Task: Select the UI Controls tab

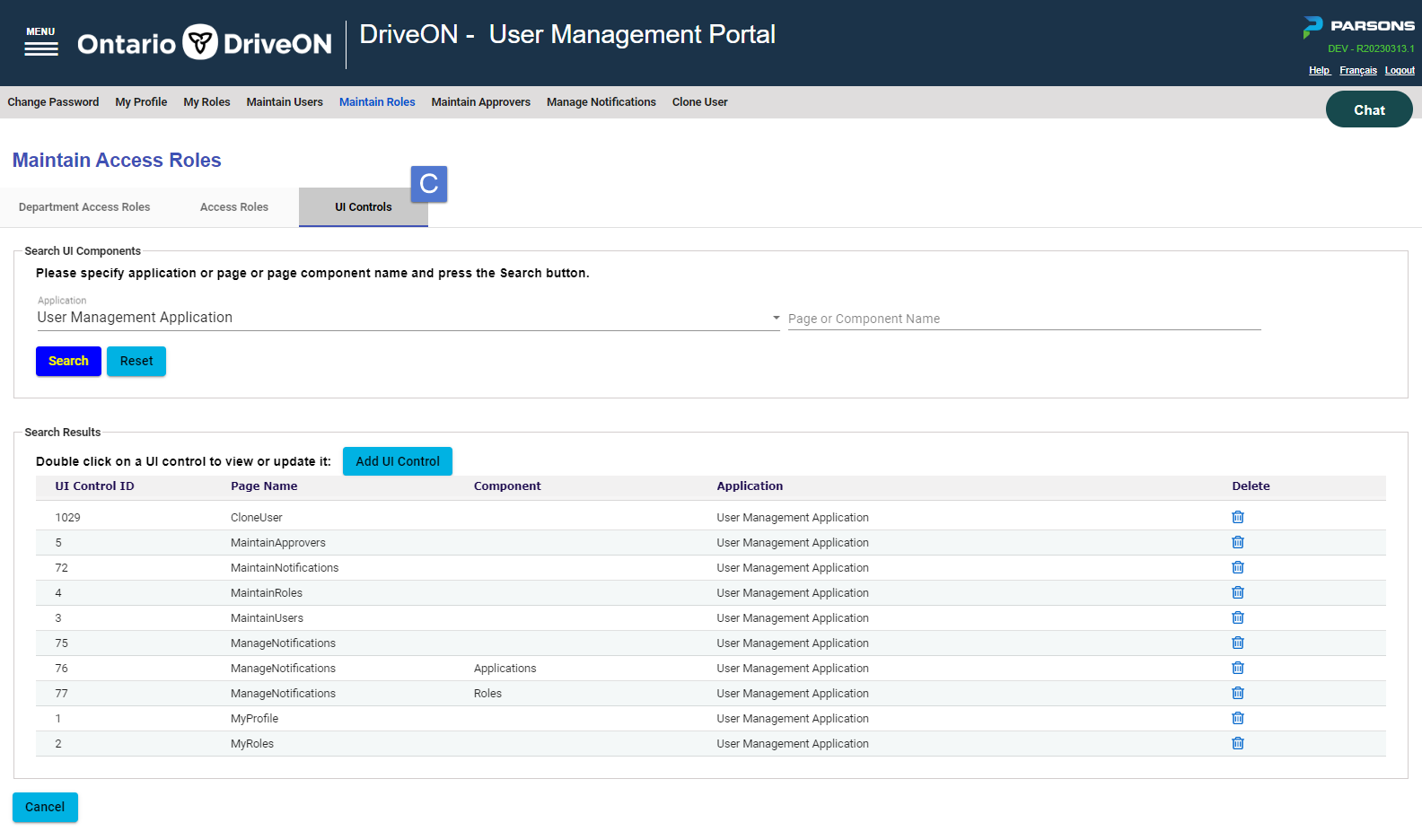Action: pyautogui.click(x=364, y=207)
